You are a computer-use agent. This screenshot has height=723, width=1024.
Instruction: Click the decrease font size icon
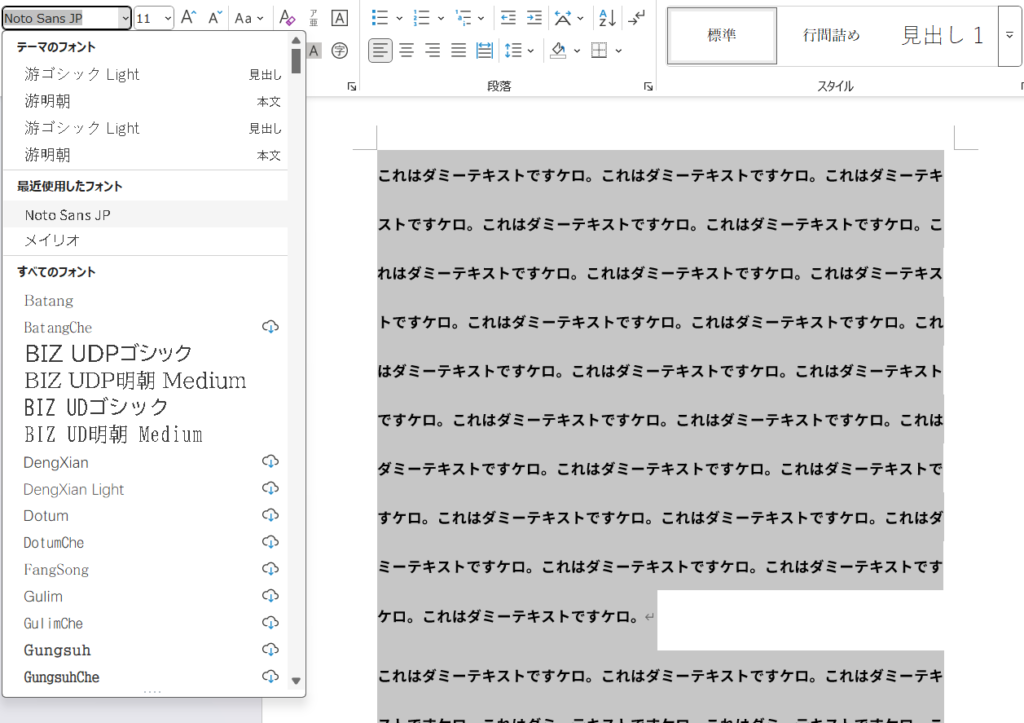click(215, 18)
